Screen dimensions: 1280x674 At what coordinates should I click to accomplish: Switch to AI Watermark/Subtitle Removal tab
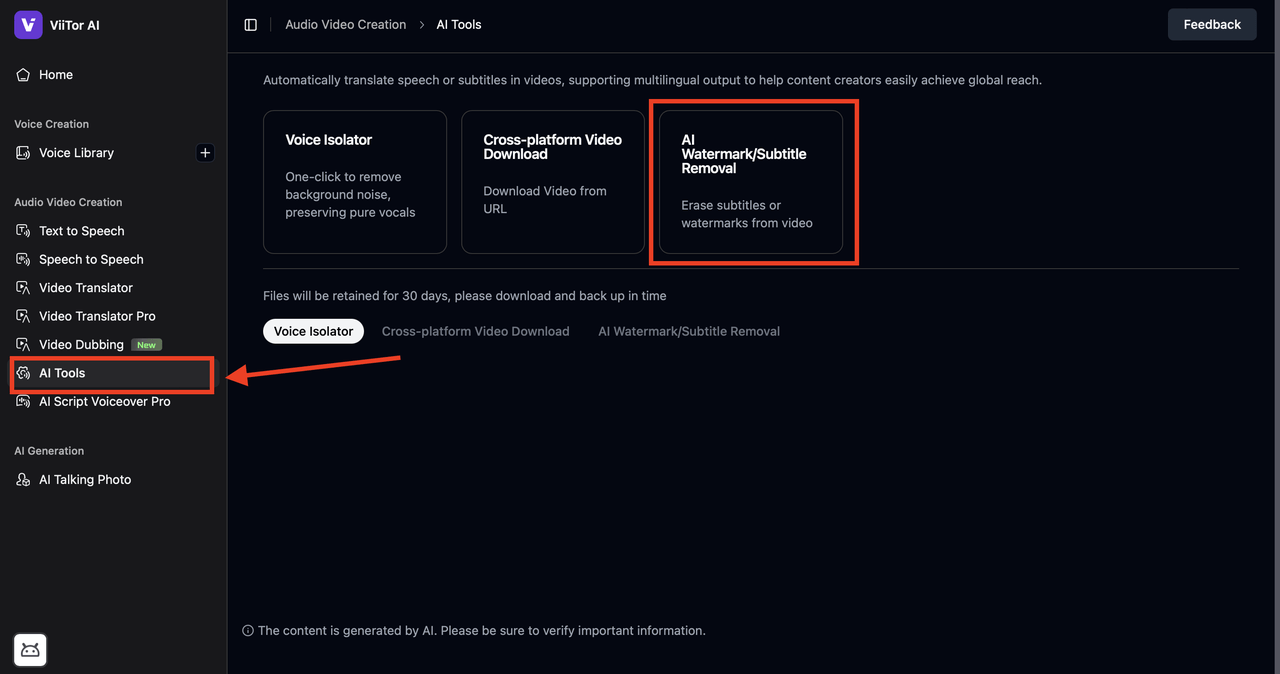[689, 331]
